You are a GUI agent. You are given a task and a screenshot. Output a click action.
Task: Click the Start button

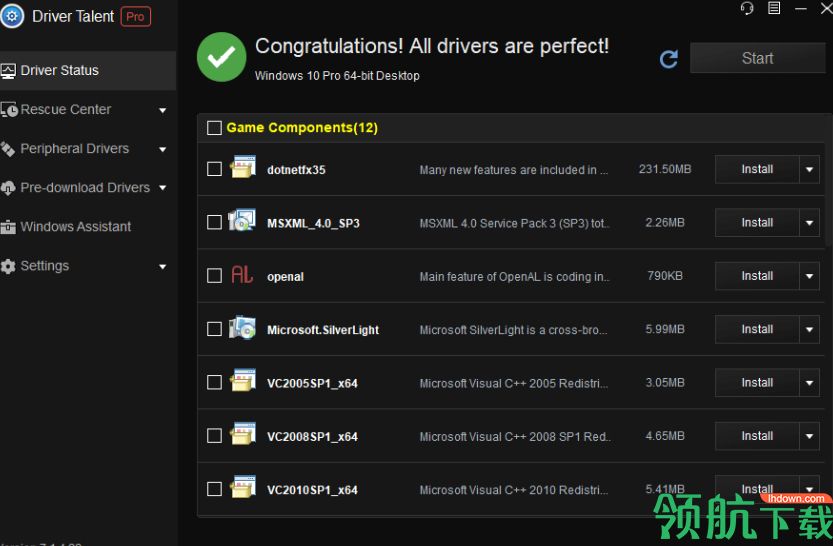(x=758, y=58)
